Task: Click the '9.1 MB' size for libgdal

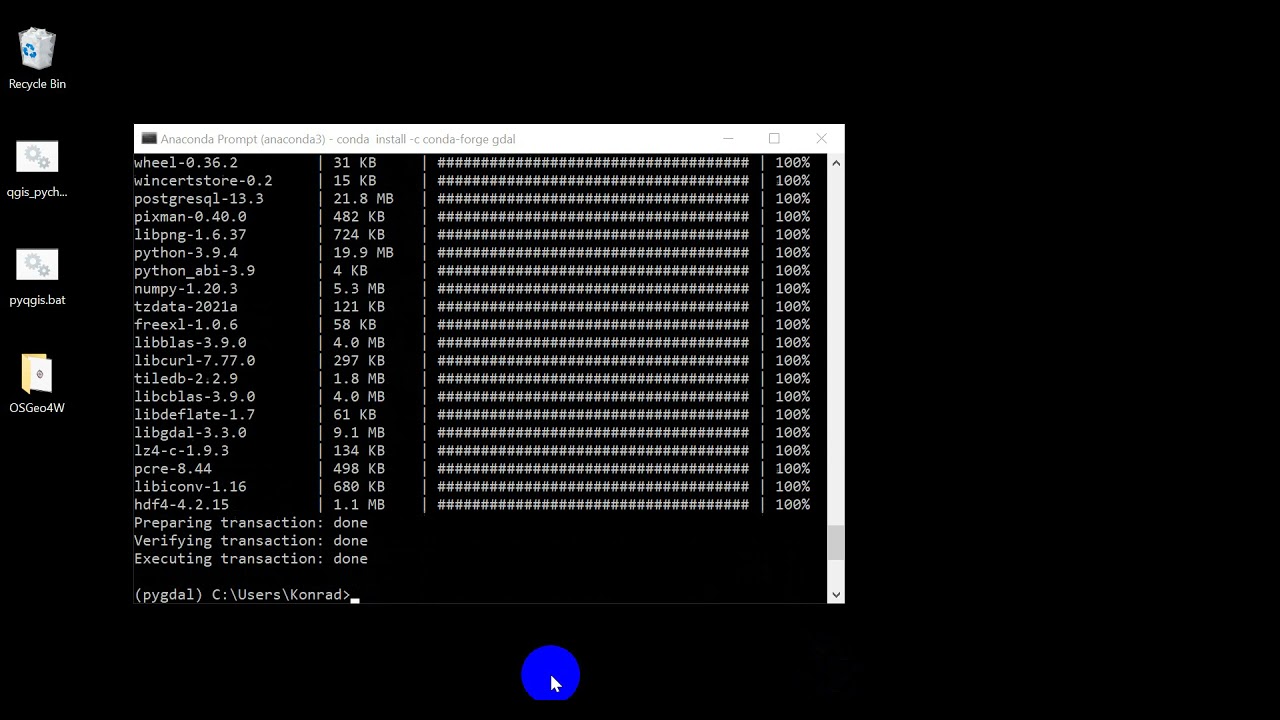Action: point(359,433)
